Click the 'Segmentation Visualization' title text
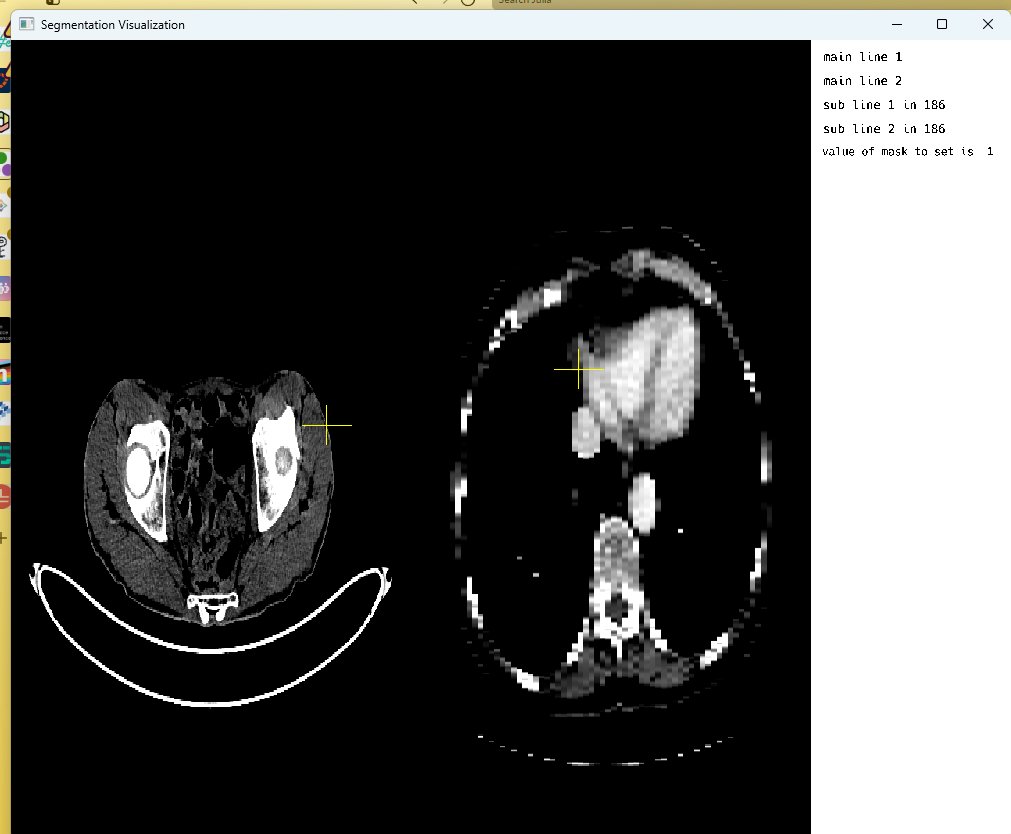Image resolution: width=1011 pixels, height=834 pixels. 113,25
